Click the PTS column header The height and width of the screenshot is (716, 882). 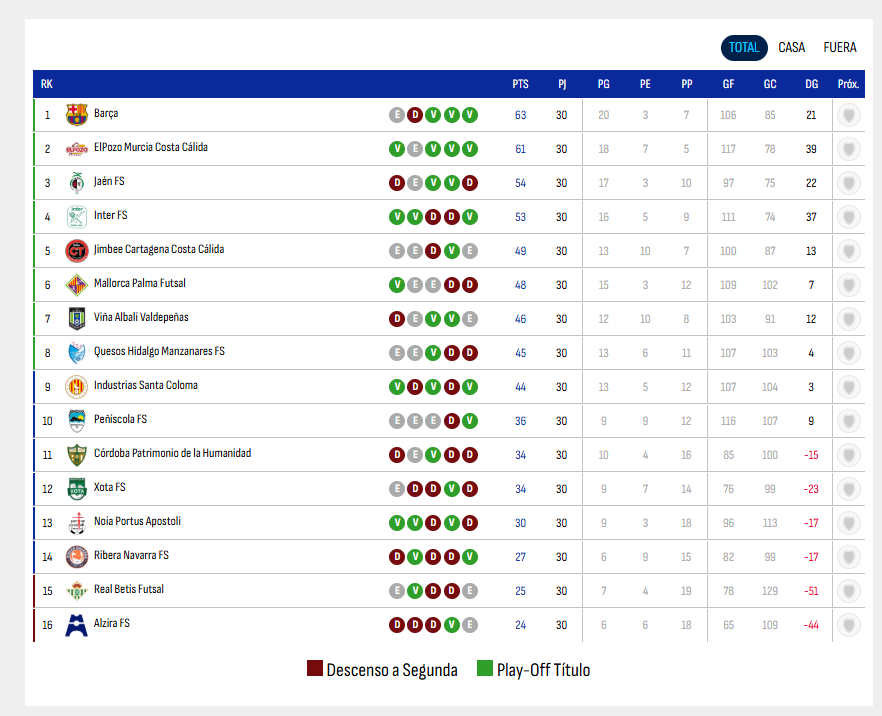click(x=520, y=84)
